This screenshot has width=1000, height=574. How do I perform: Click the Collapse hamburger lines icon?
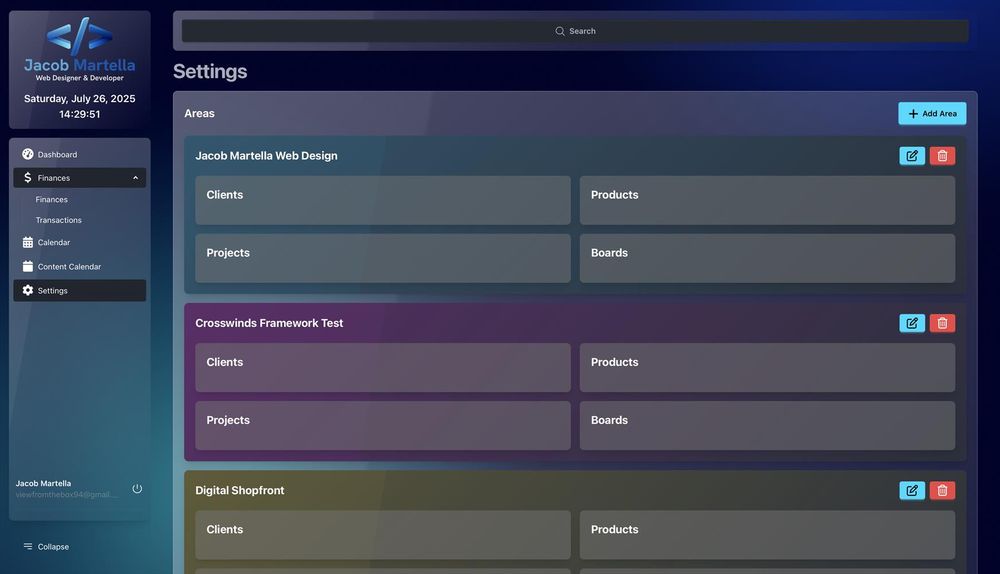click(x=27, y=546)
